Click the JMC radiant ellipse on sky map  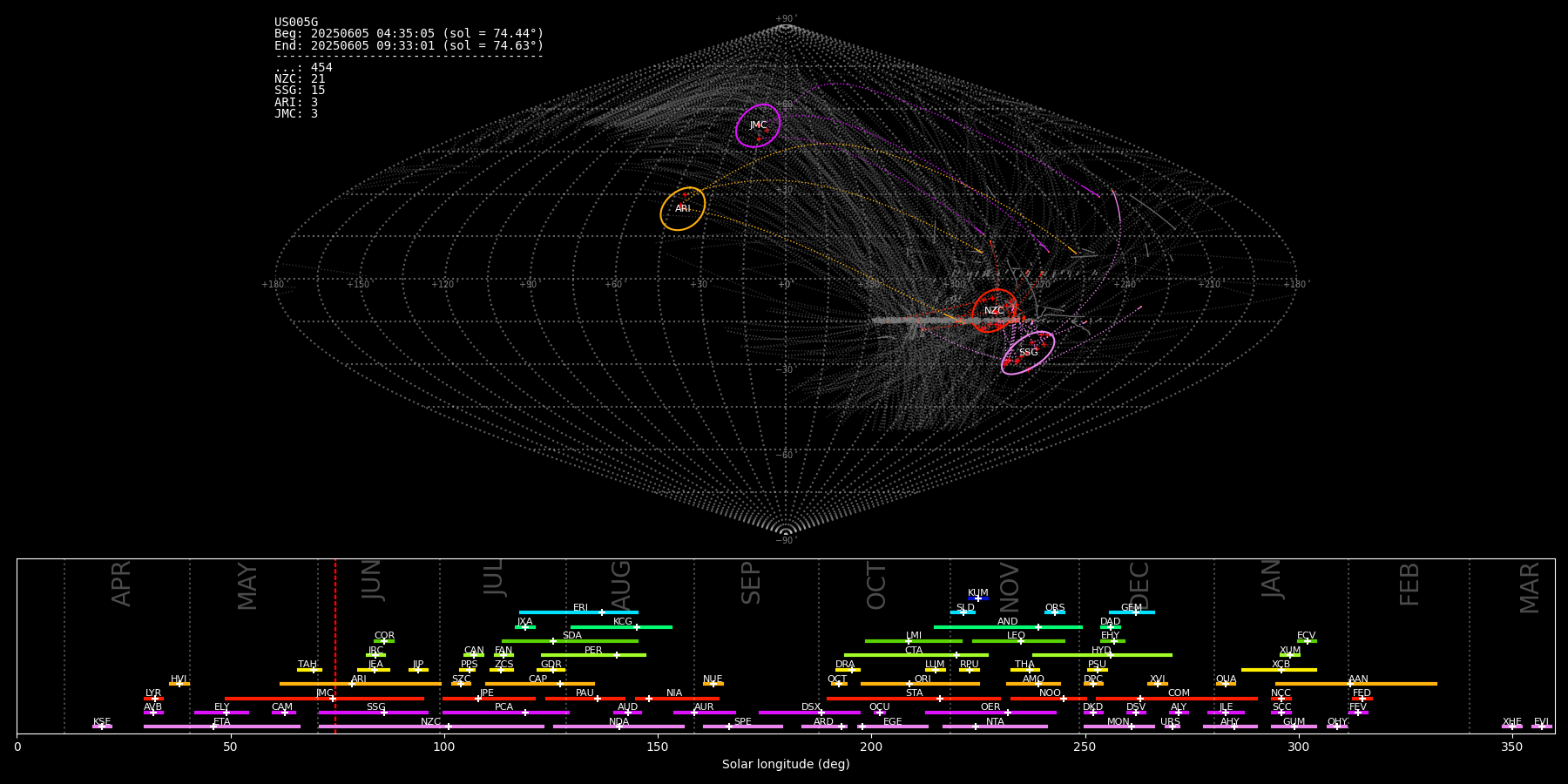(758, 125)
